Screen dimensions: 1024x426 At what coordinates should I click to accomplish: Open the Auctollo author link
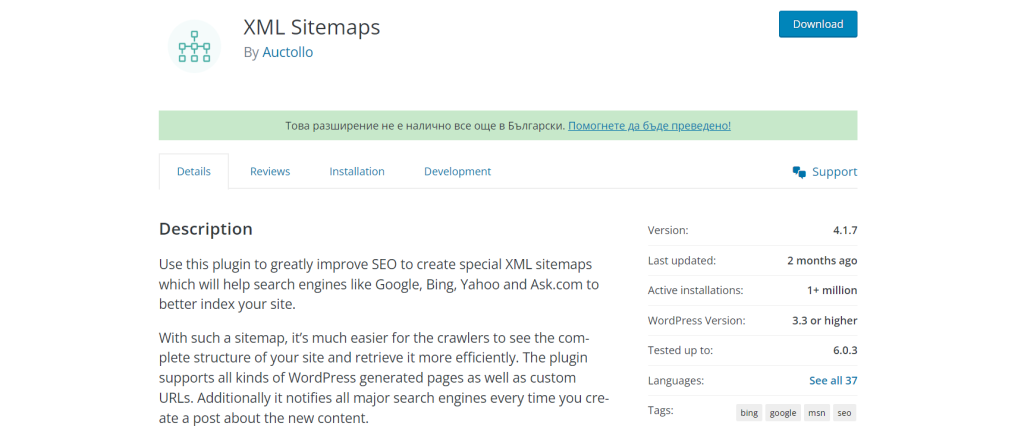pos(287,52)
